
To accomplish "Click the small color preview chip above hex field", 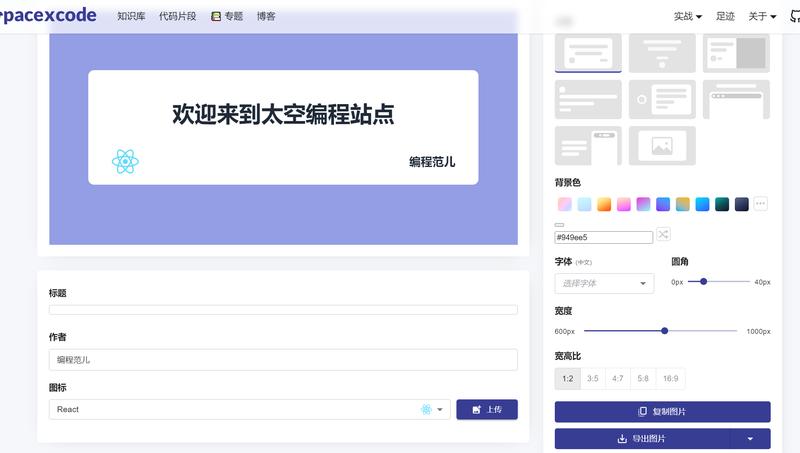I will (559, 224).
